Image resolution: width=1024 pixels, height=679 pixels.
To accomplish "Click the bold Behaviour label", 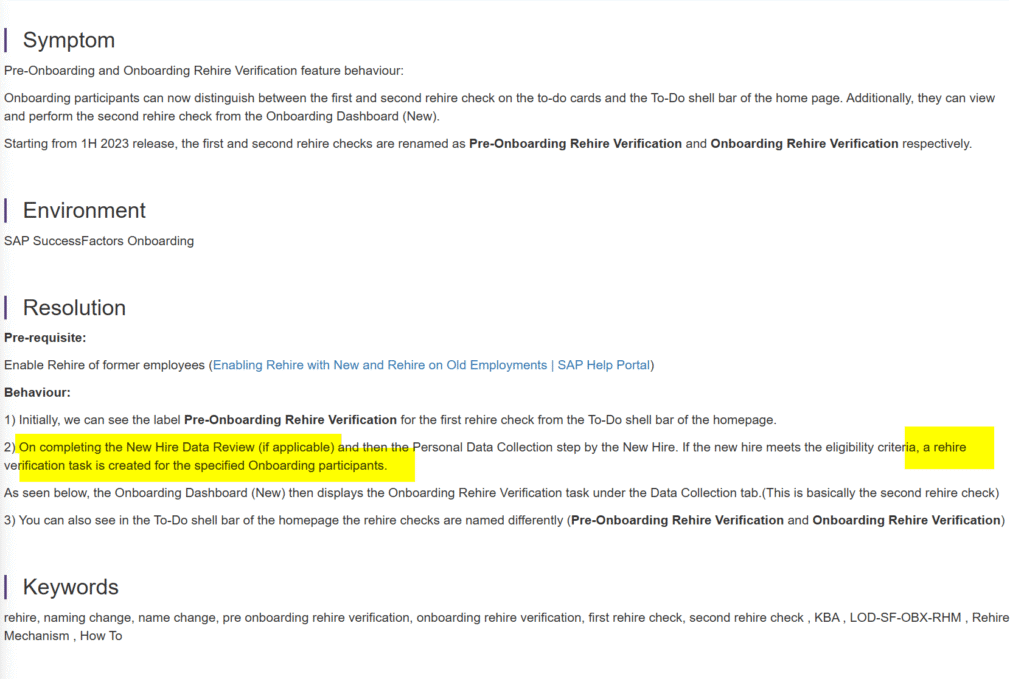I will [x=37, y=392].
